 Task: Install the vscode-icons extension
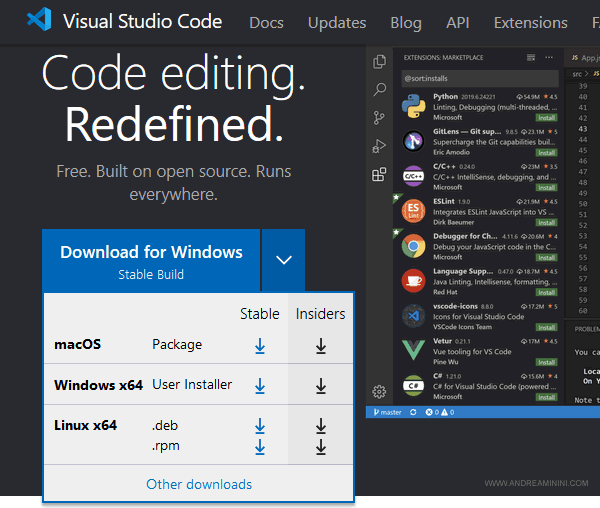tap(546, 327)
